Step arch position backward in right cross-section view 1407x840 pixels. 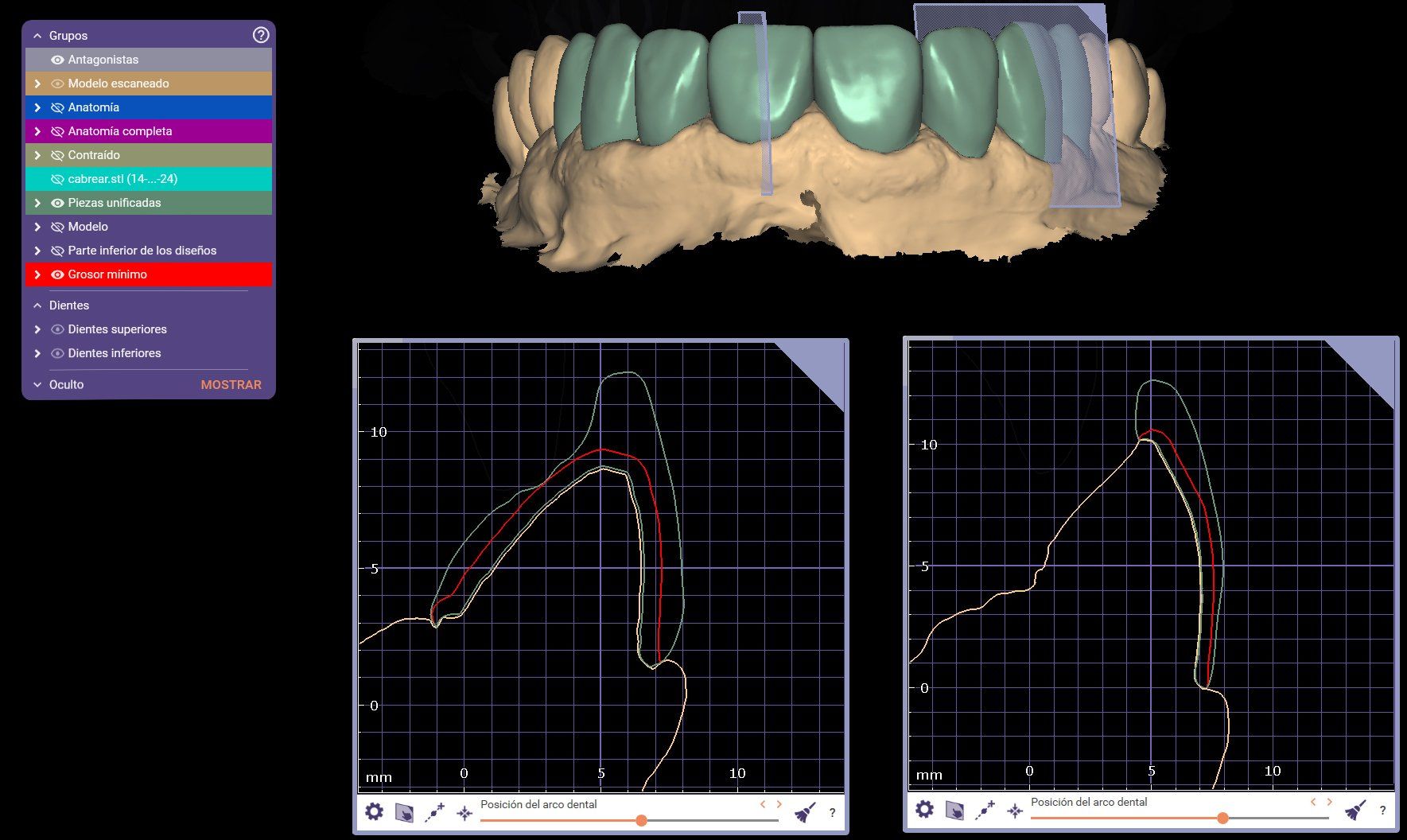coord(1313,802)
